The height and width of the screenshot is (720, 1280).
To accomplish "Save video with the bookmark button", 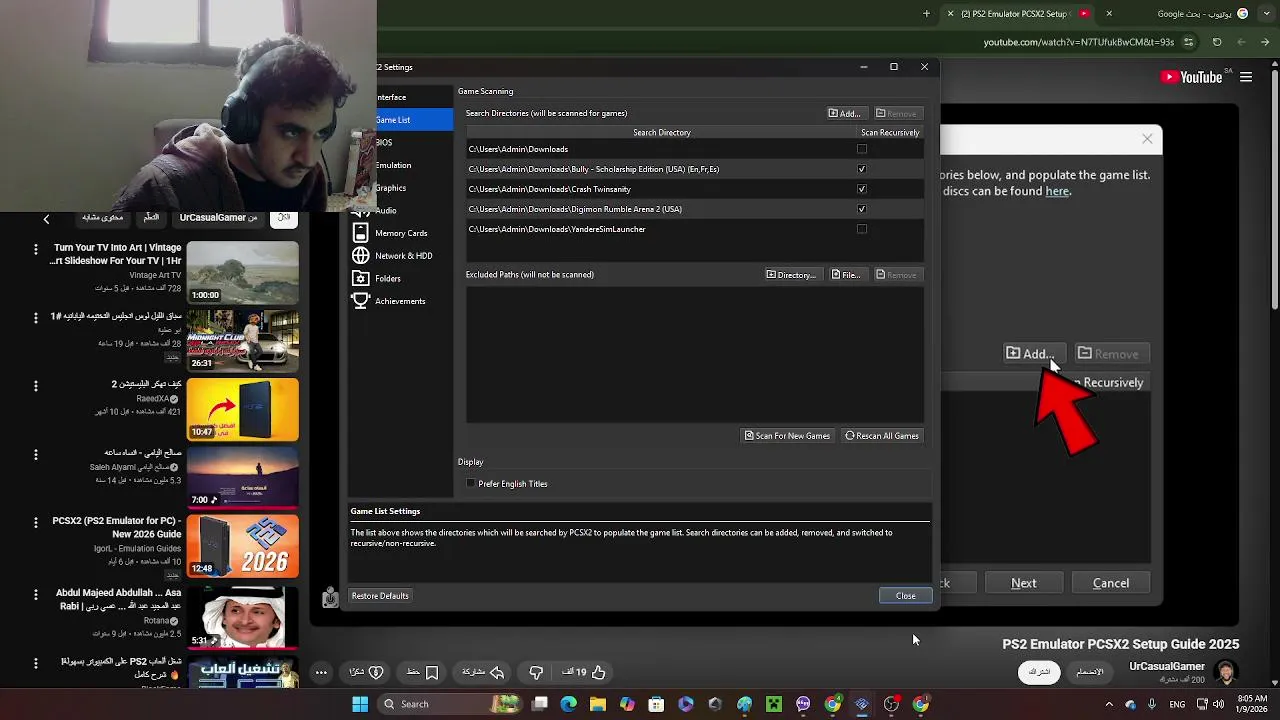I will pyautogui.click(x=422, y=672).
